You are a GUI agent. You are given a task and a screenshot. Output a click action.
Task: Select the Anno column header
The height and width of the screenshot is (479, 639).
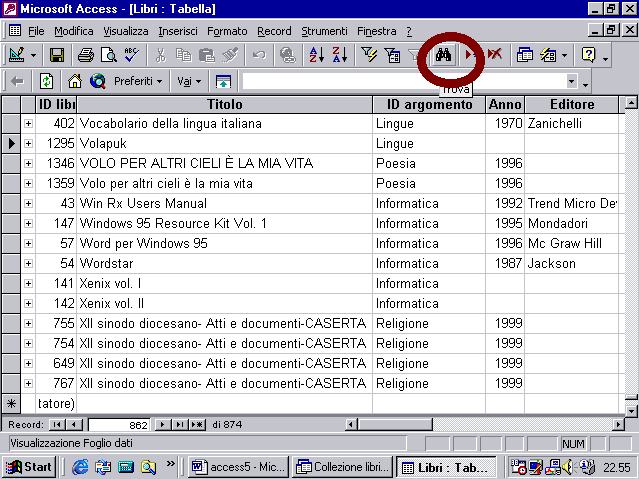[505, 104]
